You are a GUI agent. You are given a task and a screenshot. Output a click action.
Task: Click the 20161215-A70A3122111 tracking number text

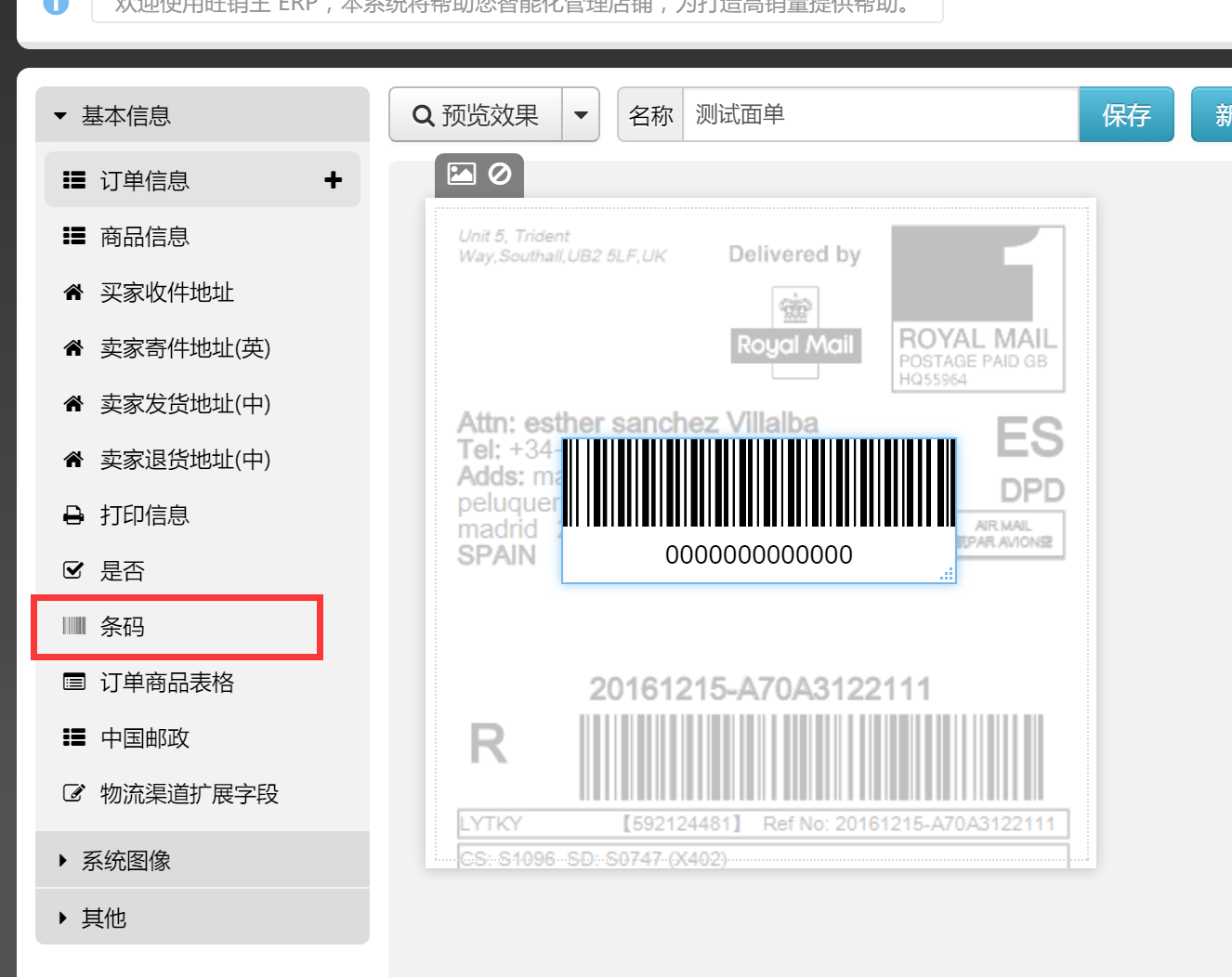(x=760, y=689)
